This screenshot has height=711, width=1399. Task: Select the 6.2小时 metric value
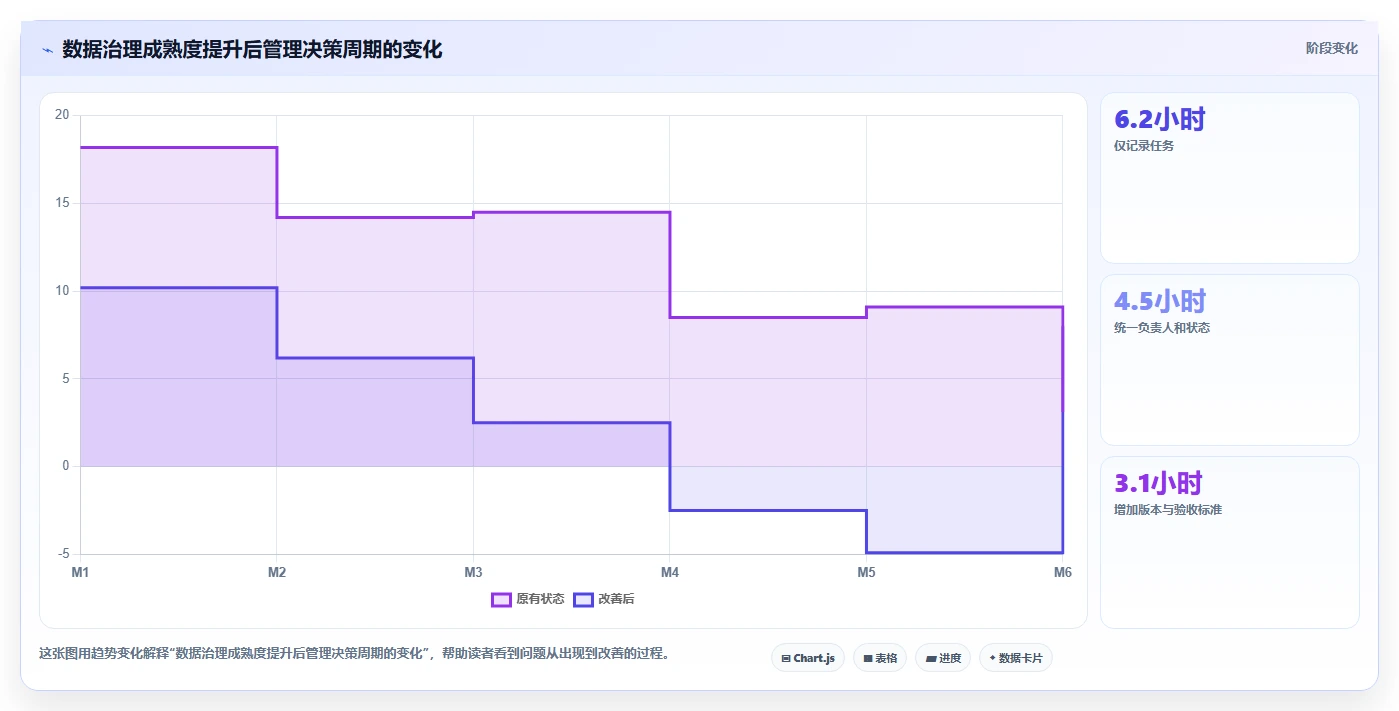click(1160, 119)
